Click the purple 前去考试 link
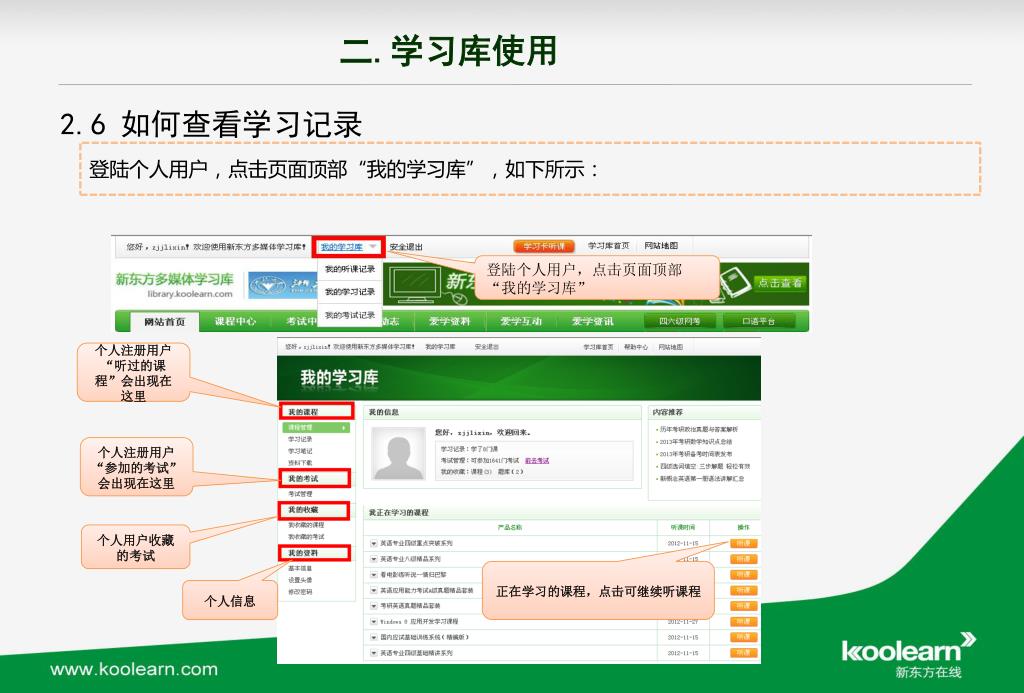1024x693 pixels. [x=537, y=460]
